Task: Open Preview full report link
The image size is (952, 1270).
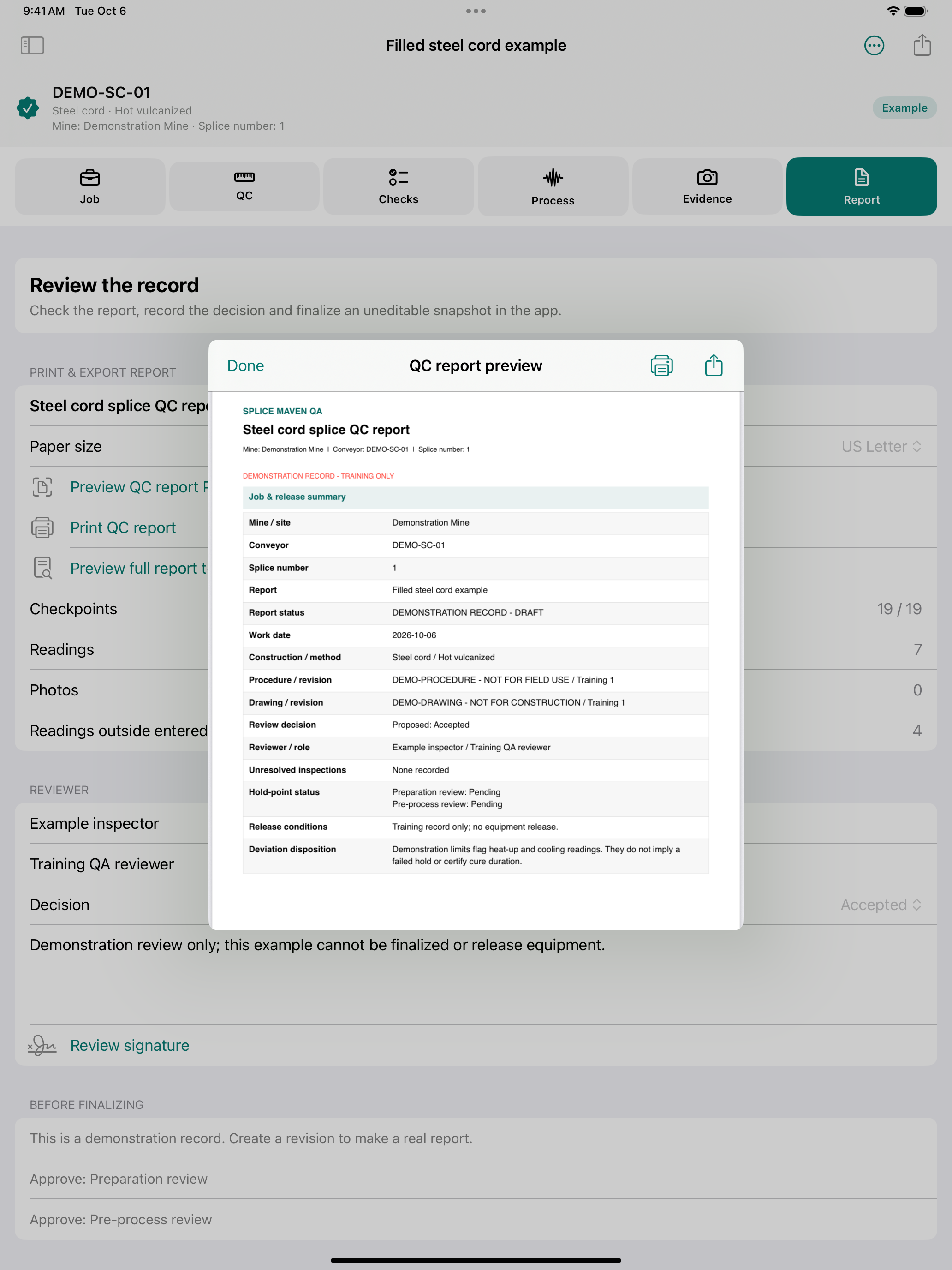Action: pyautogui.click(x=139, y=568)
